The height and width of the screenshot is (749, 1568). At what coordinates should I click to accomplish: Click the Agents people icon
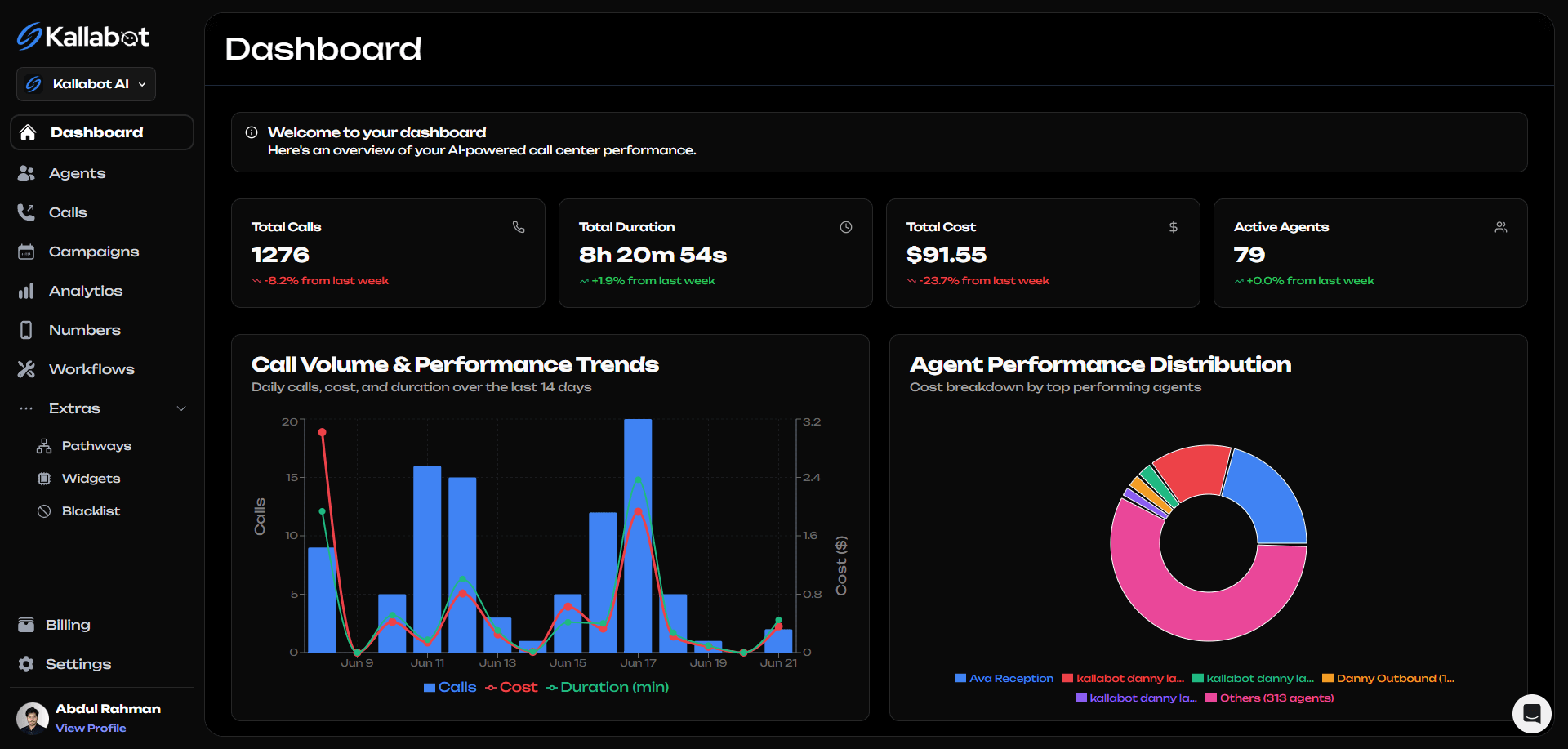[26, 173]
